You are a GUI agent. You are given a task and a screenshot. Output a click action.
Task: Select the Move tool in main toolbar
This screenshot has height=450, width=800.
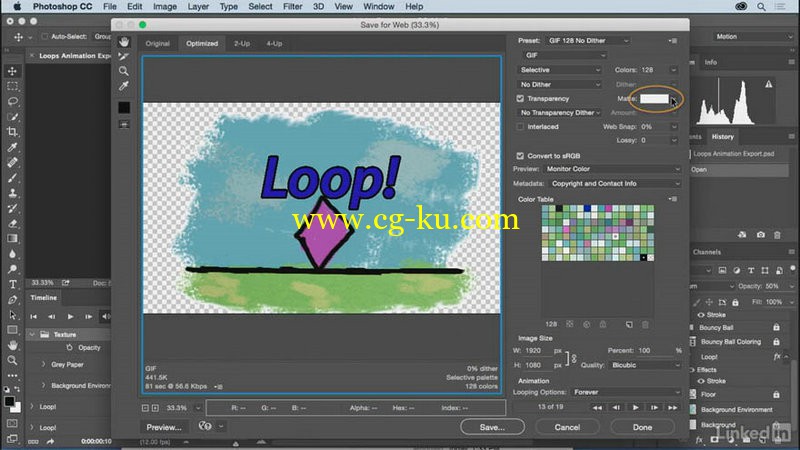click(13, 71)
